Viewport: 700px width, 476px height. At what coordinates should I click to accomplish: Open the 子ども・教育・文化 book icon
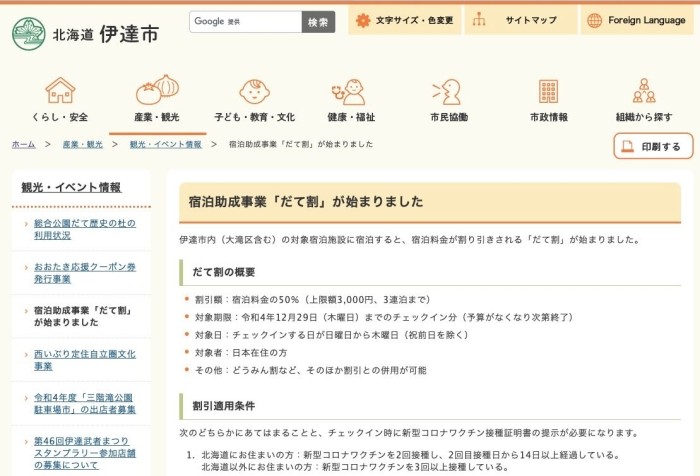tap(254, 91)
